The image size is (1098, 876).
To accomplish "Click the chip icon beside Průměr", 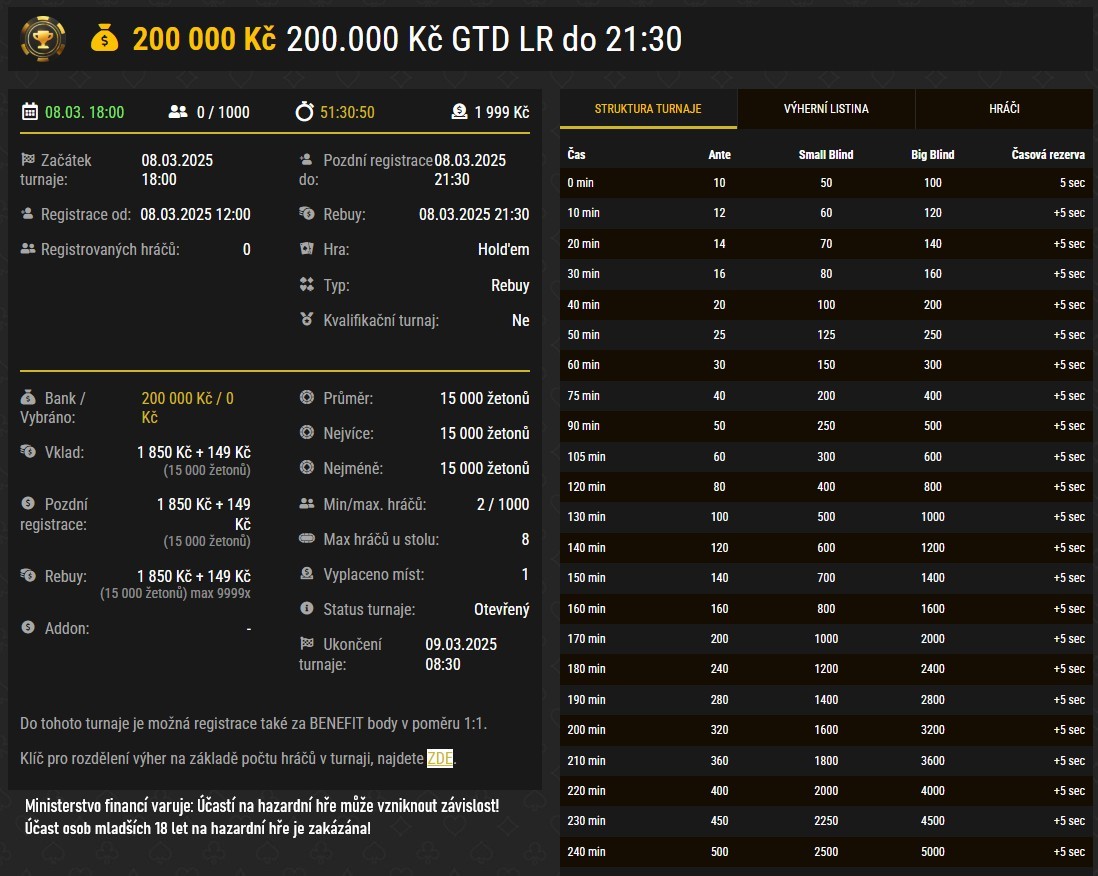I will (x=307, y=397).
